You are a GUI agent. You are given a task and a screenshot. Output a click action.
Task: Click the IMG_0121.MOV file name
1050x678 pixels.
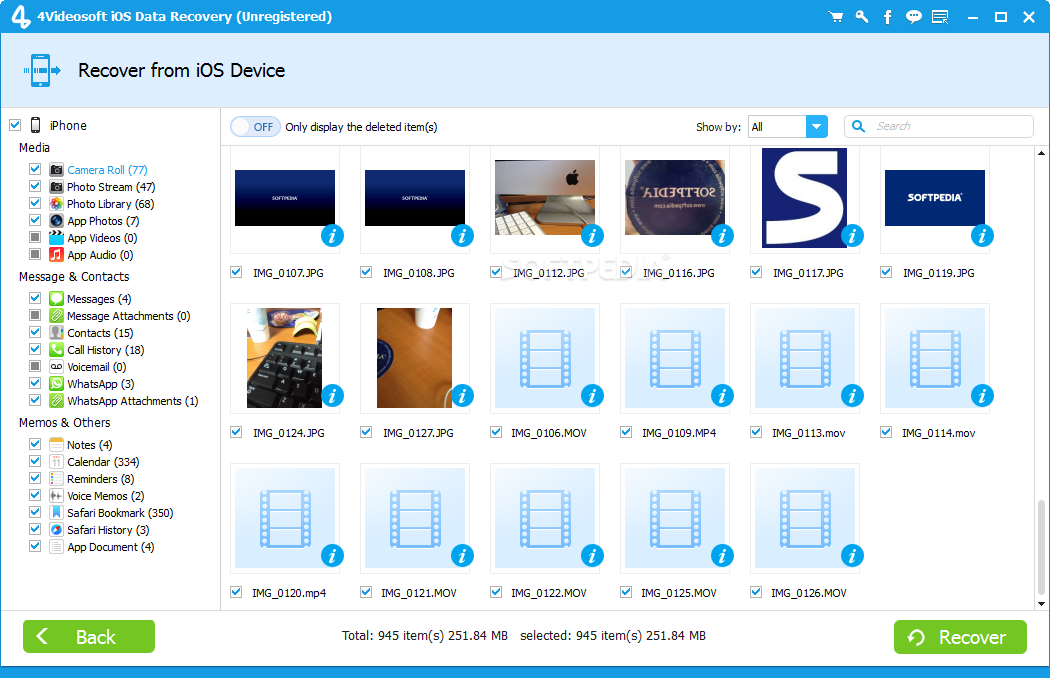point(419,593)
